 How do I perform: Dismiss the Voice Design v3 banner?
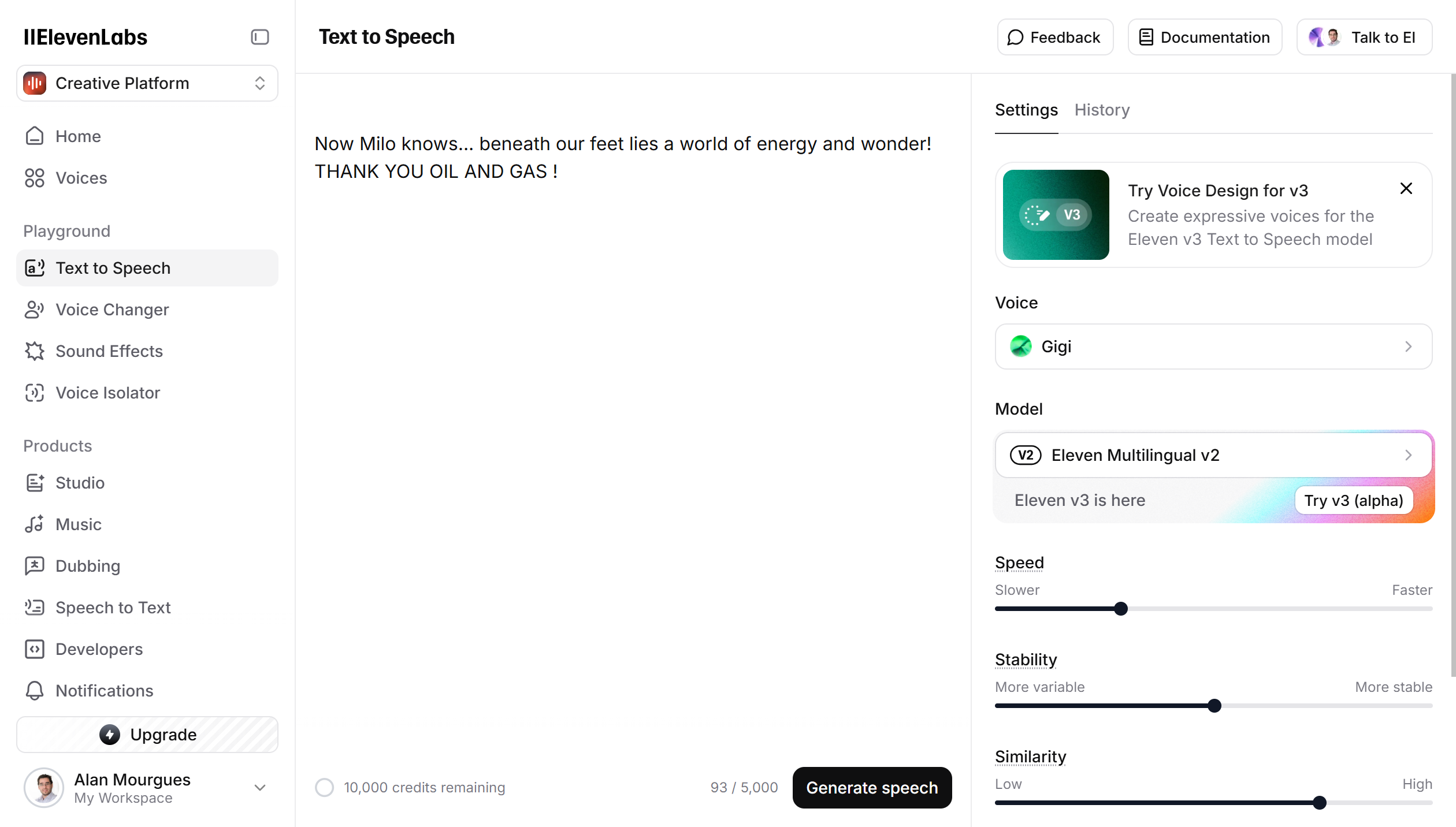1406,189
